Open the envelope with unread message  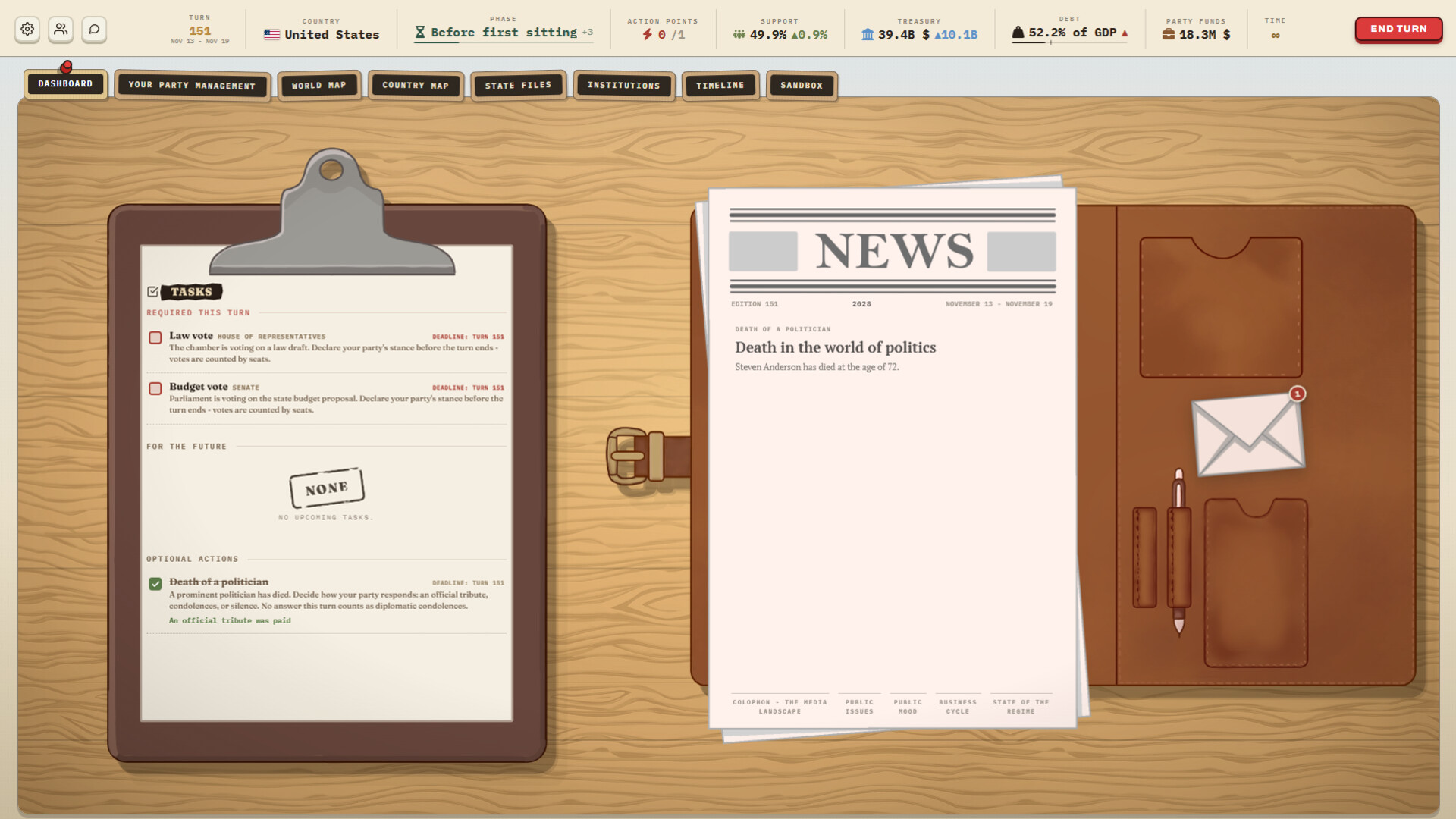pos(1248,435)
